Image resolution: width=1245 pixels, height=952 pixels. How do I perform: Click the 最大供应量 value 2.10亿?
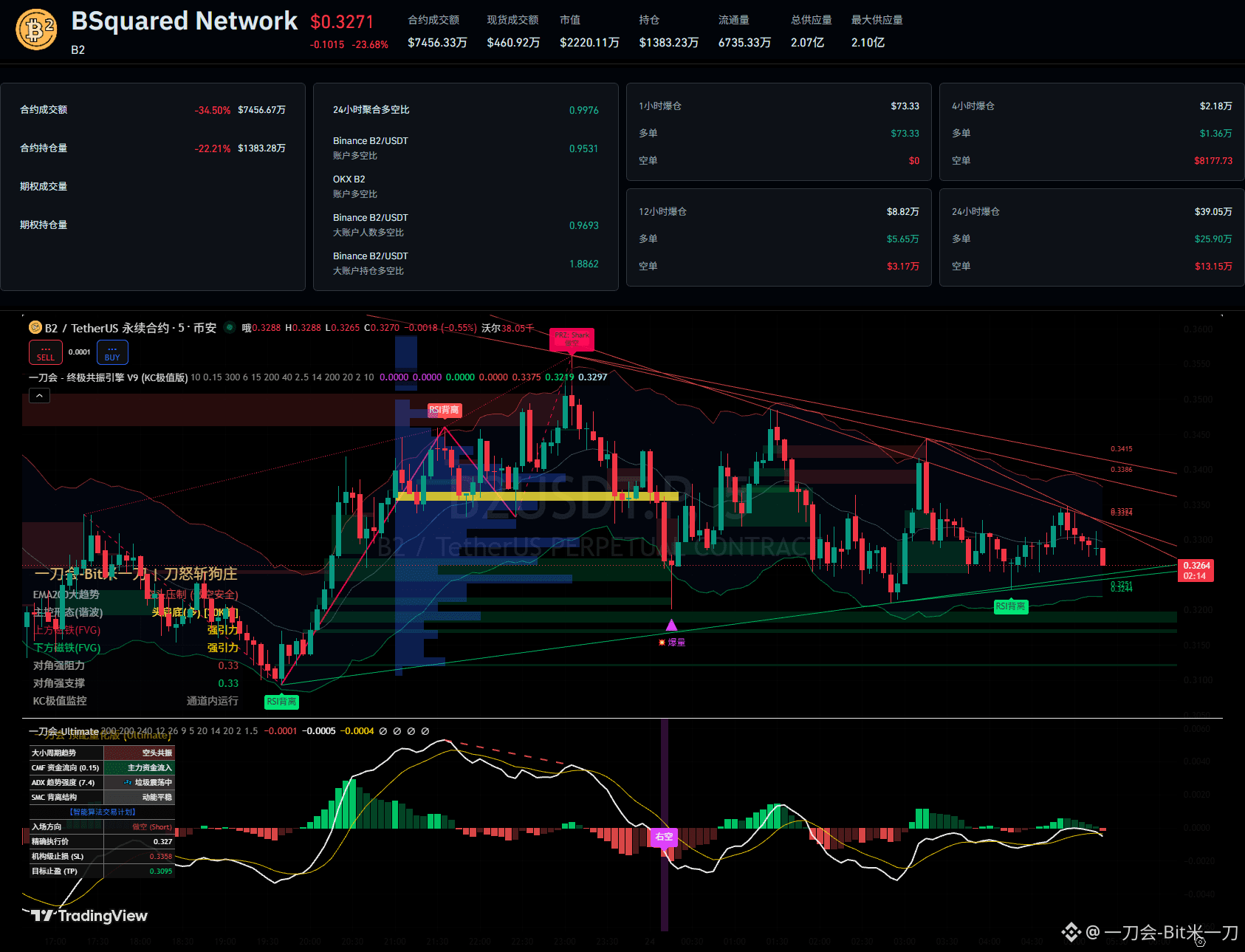pyautogui.click(x=868, y=43)
